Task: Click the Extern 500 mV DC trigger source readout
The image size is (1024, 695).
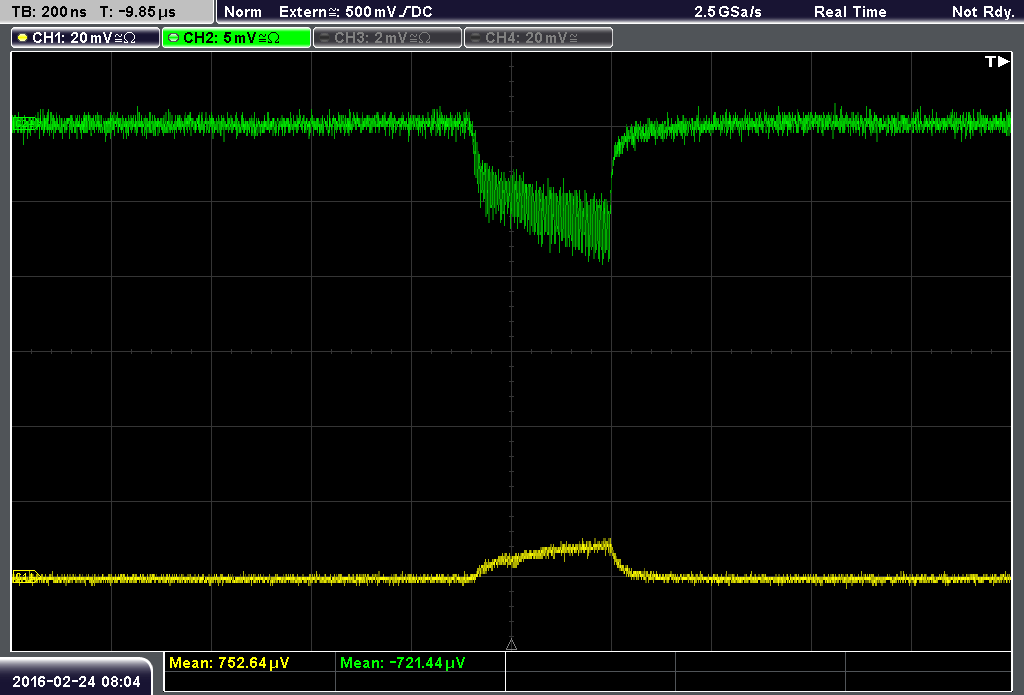Action: [356, 12]
